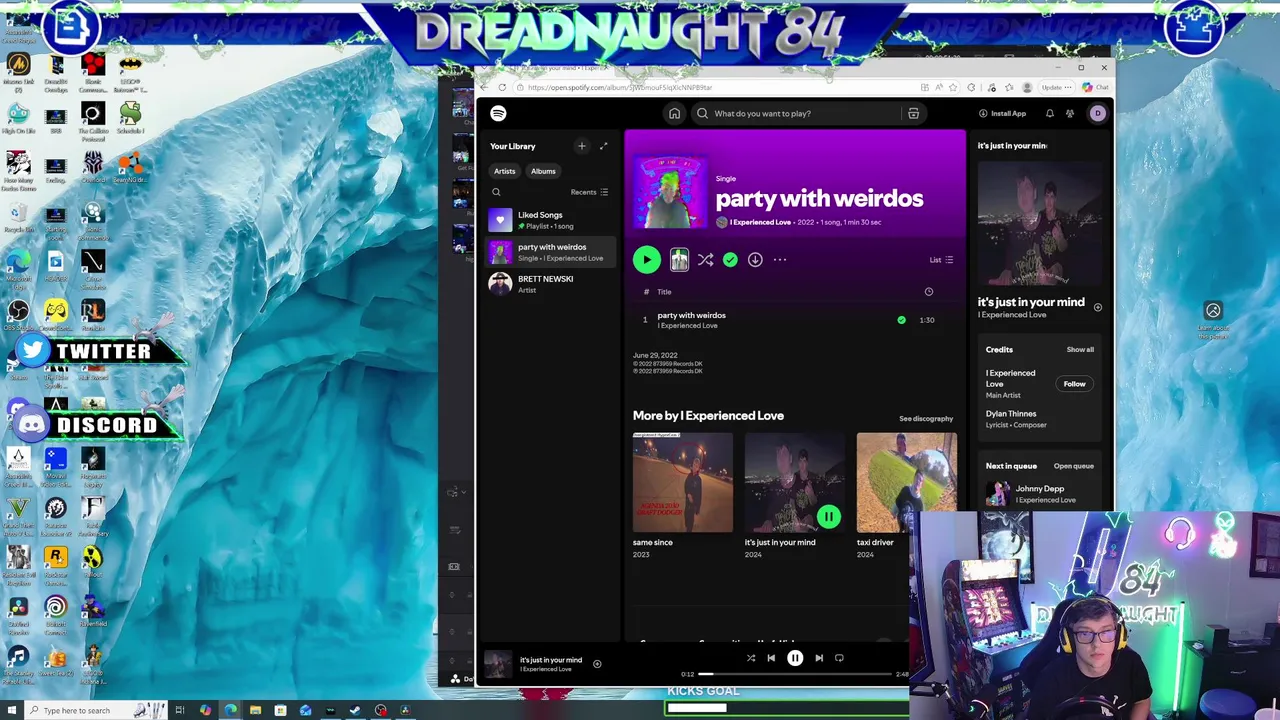Screen dimensions: 1280x720
Task: Reload the browser page
Action: coord(502,87)
